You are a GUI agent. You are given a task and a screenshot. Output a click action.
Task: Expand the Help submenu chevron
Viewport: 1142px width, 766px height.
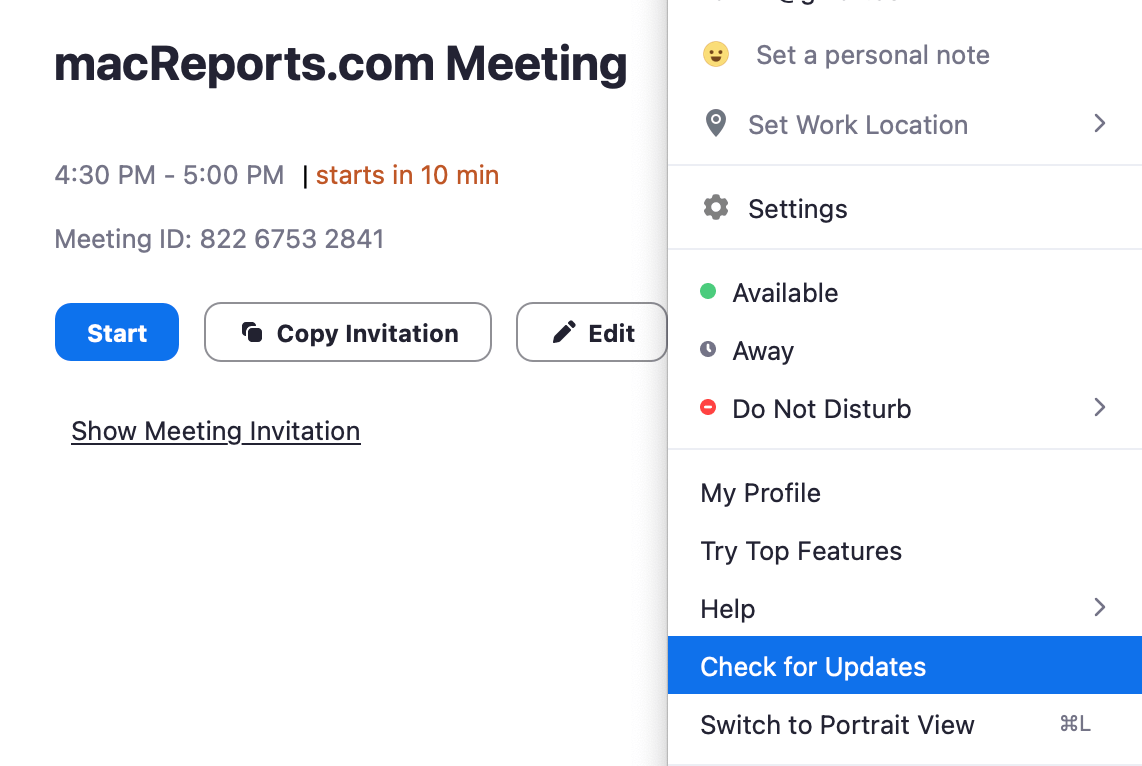tap(1100, 607)
